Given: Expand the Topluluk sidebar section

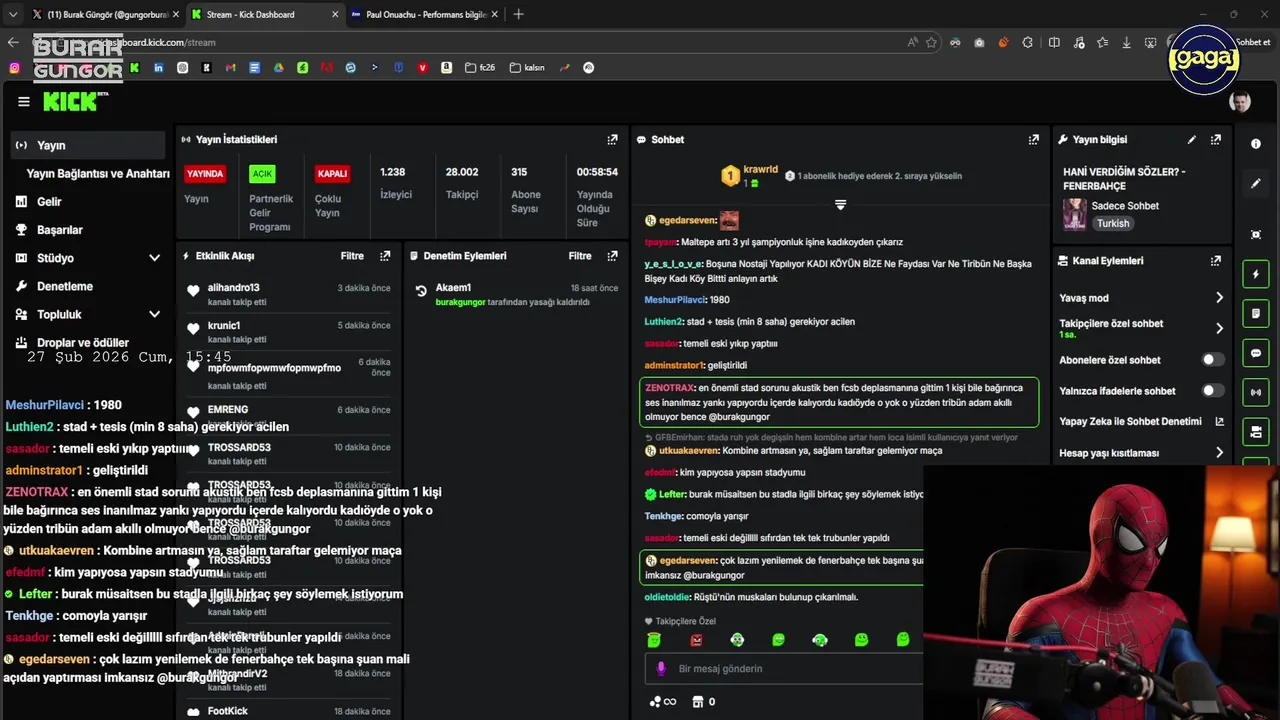Looking at the screenshot, I should (x=154, y=314).
